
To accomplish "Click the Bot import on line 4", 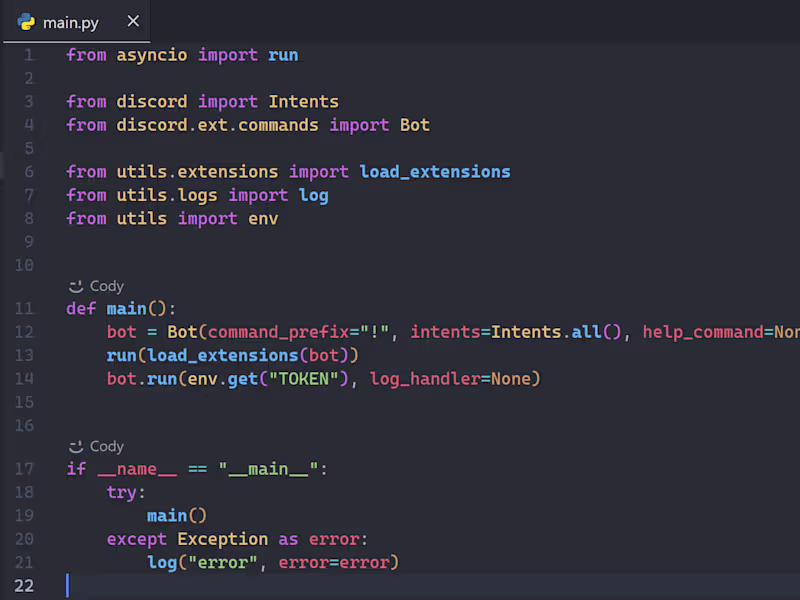I will click(414, 125).
